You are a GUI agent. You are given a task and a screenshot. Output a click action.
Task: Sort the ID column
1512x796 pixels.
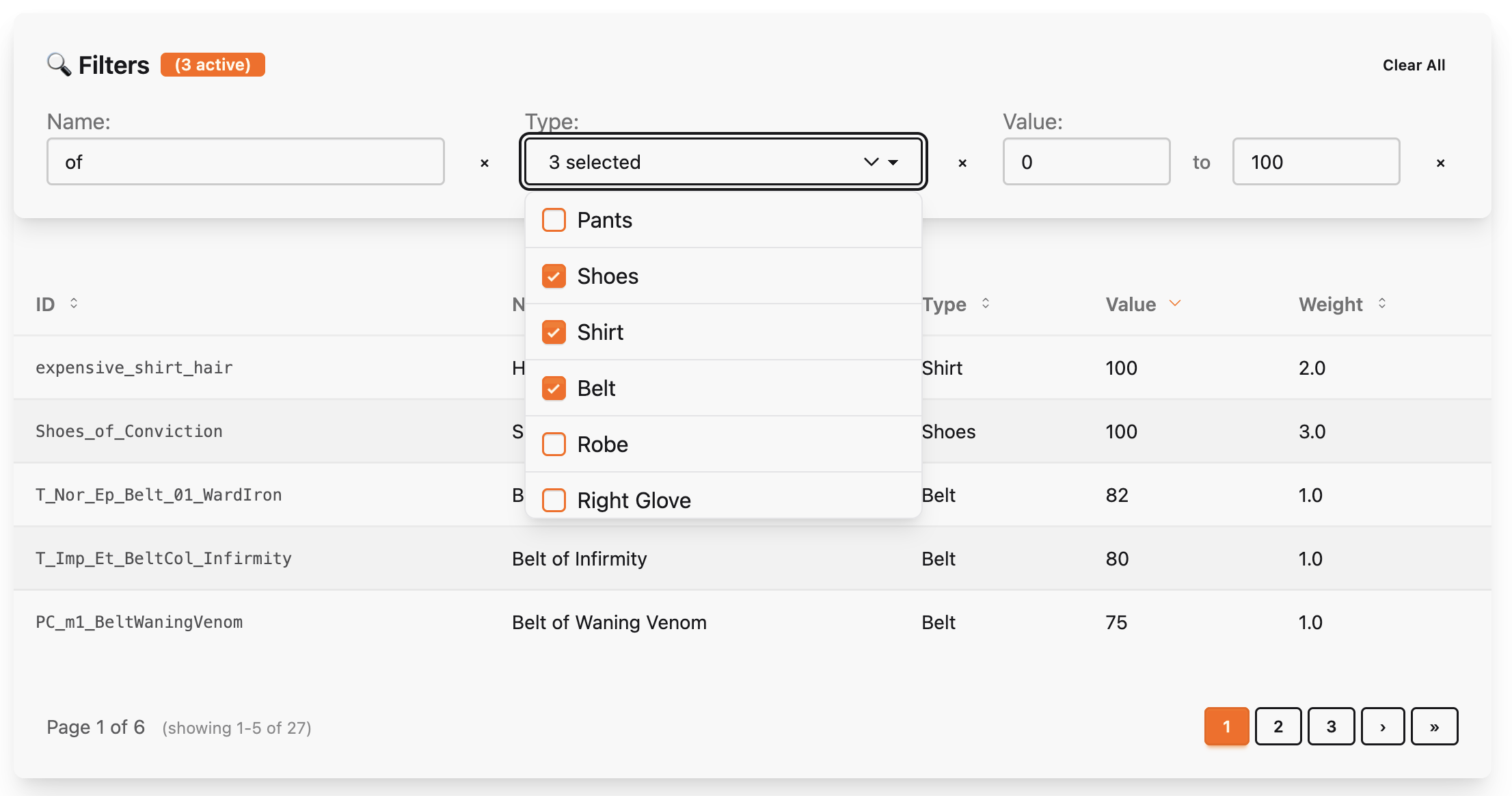coord(75,304)
